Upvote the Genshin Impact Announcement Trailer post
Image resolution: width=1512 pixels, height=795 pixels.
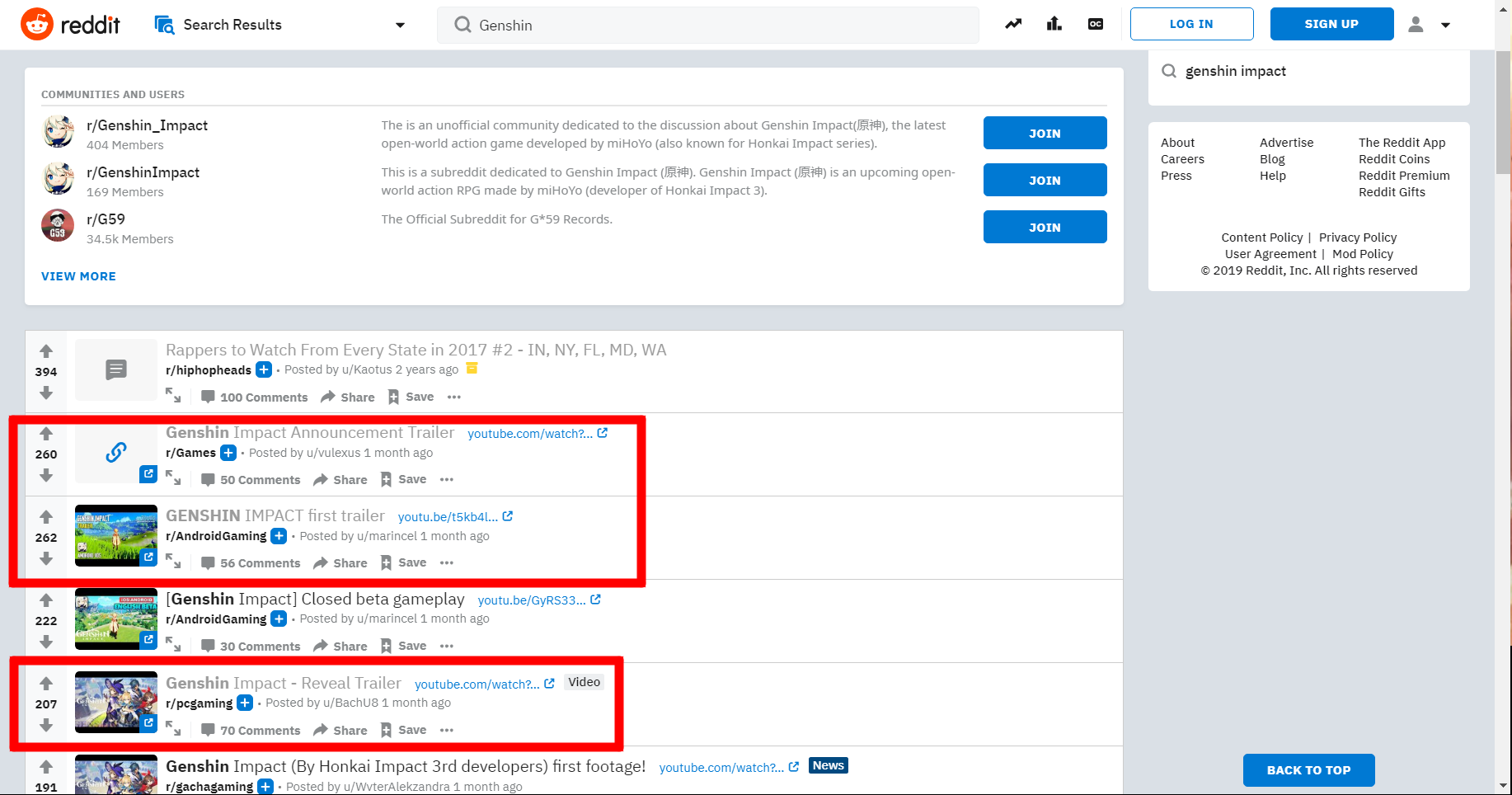(x=46, y=434)
